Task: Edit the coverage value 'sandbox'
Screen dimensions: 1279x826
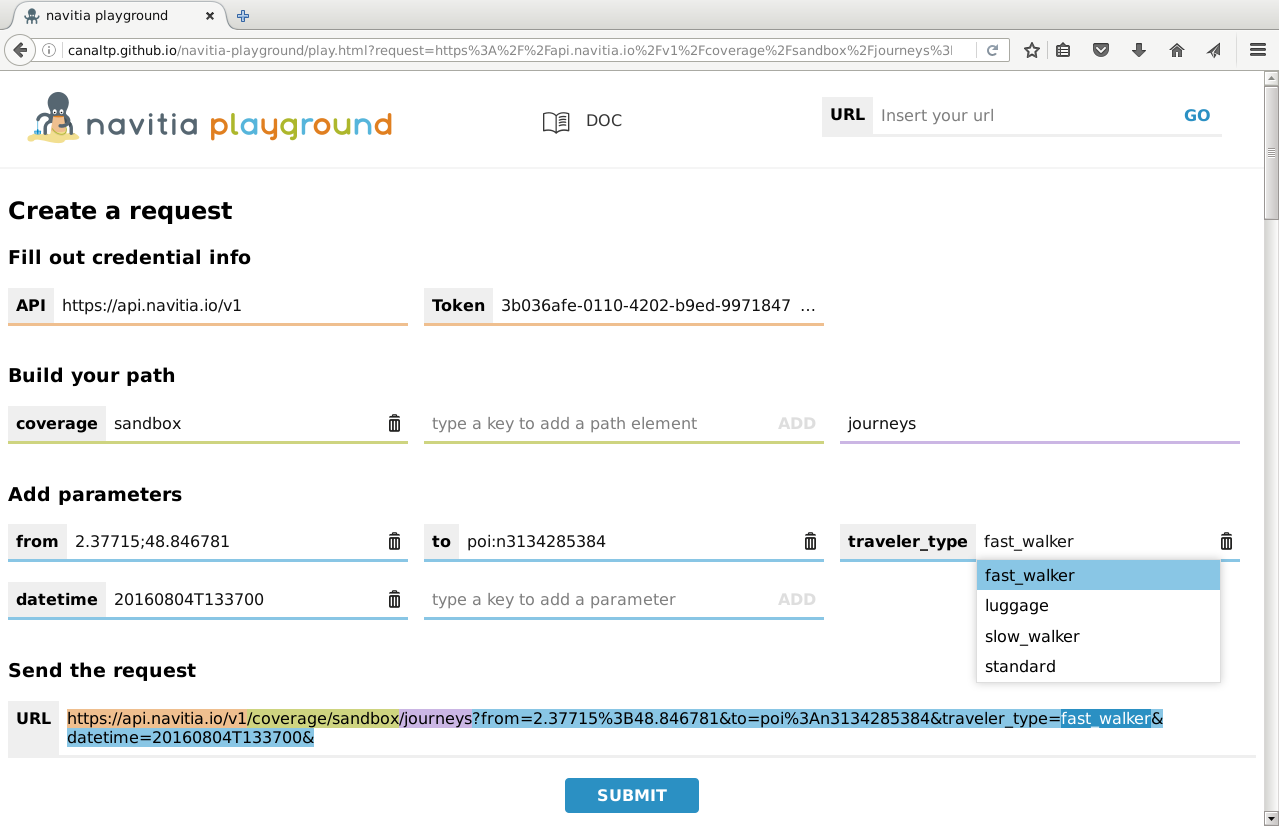Action: (x=245, y=423)
